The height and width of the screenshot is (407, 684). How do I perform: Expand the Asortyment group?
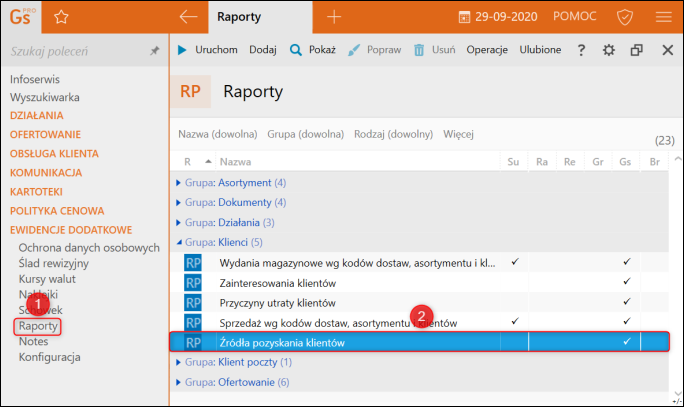point(179,182)
